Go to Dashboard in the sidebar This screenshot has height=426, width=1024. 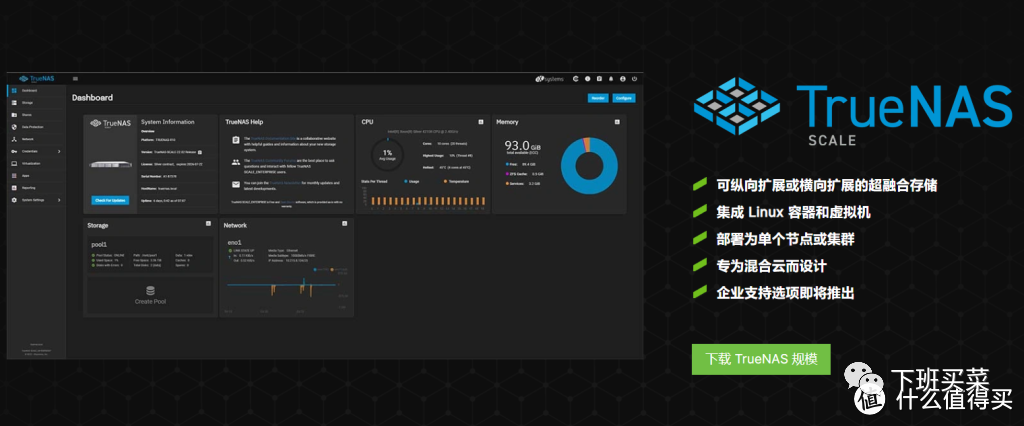36,90
